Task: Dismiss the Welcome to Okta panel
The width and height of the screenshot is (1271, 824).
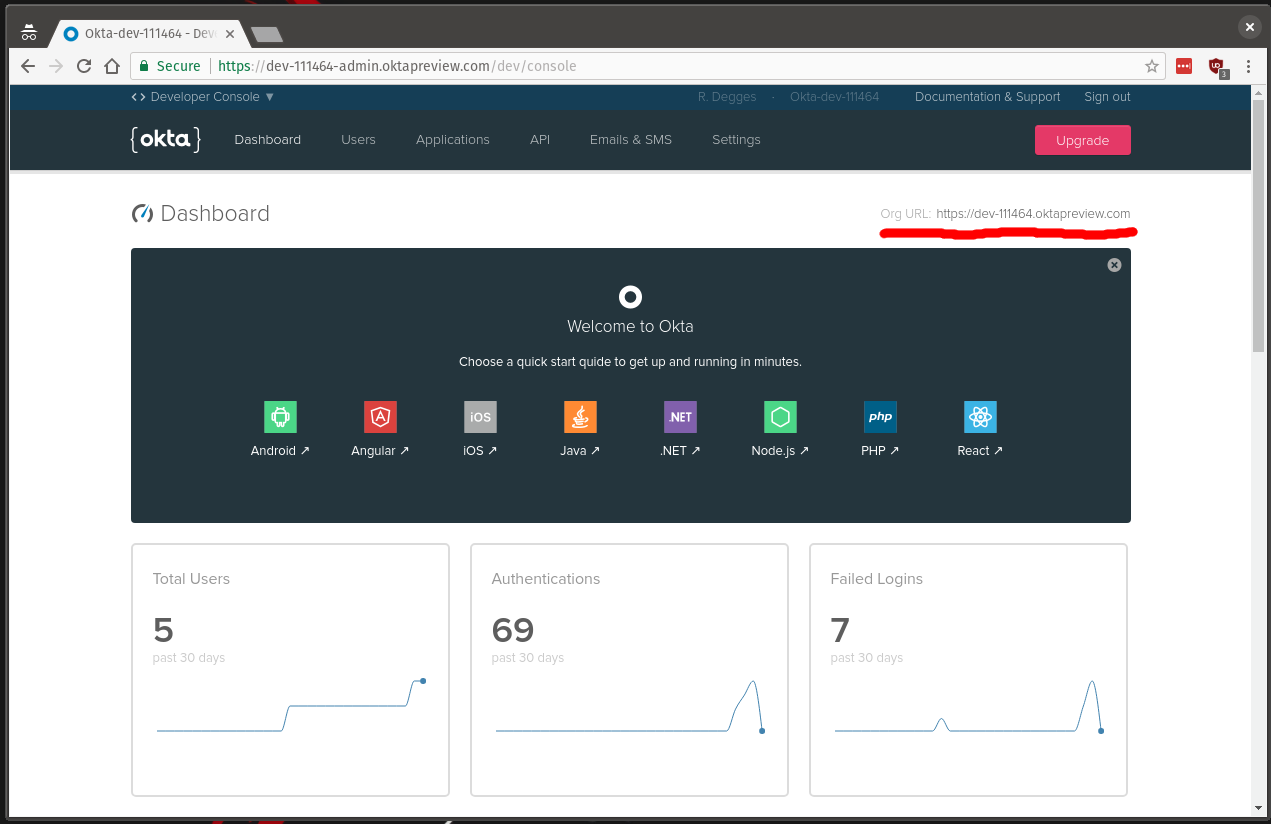Action: tap(1114, 265)
